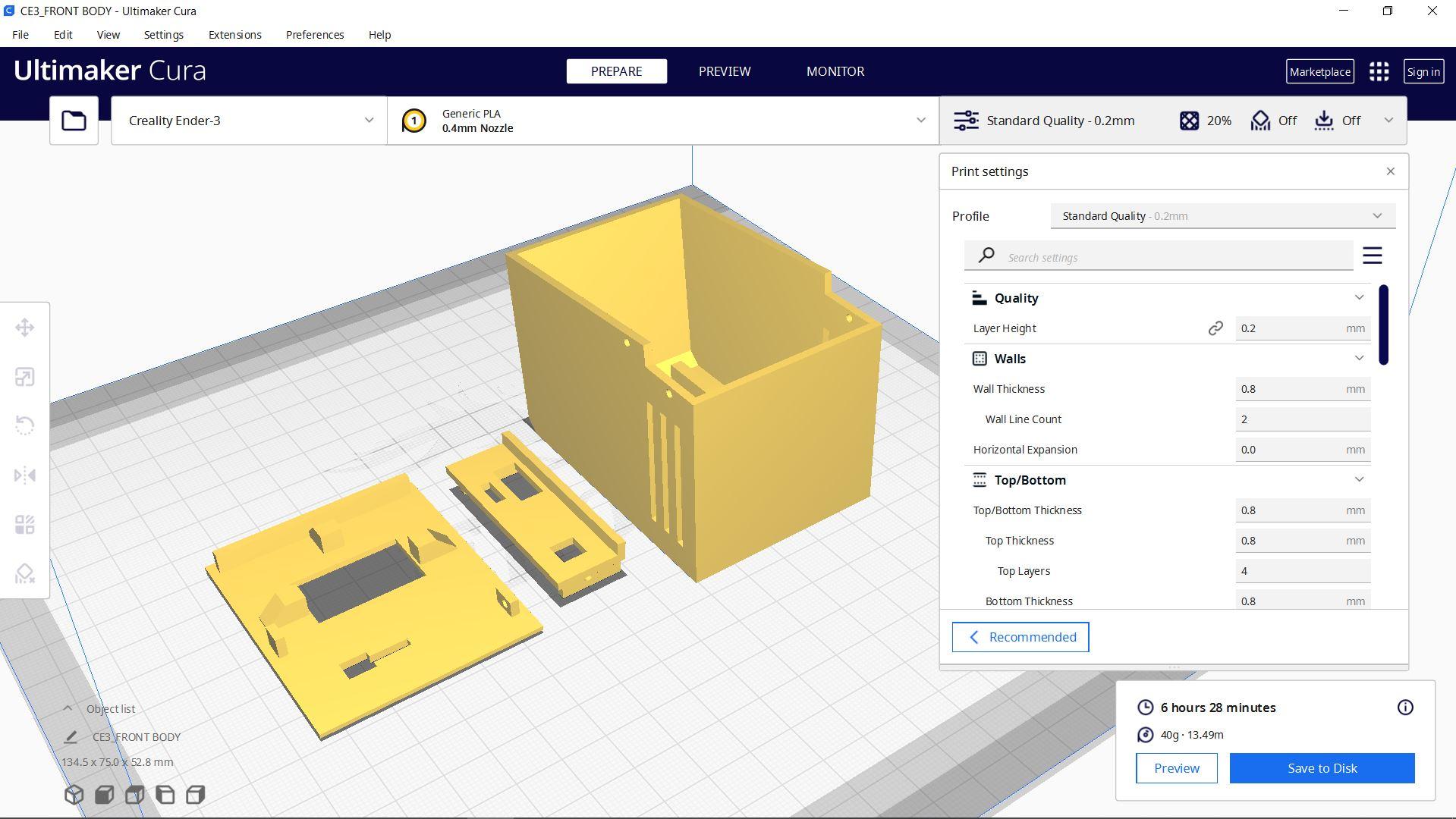The height and width of the screenshot is (819, 1456).
Task: Edit the Horizontal Expansion value
Action: pos(1303,450)
